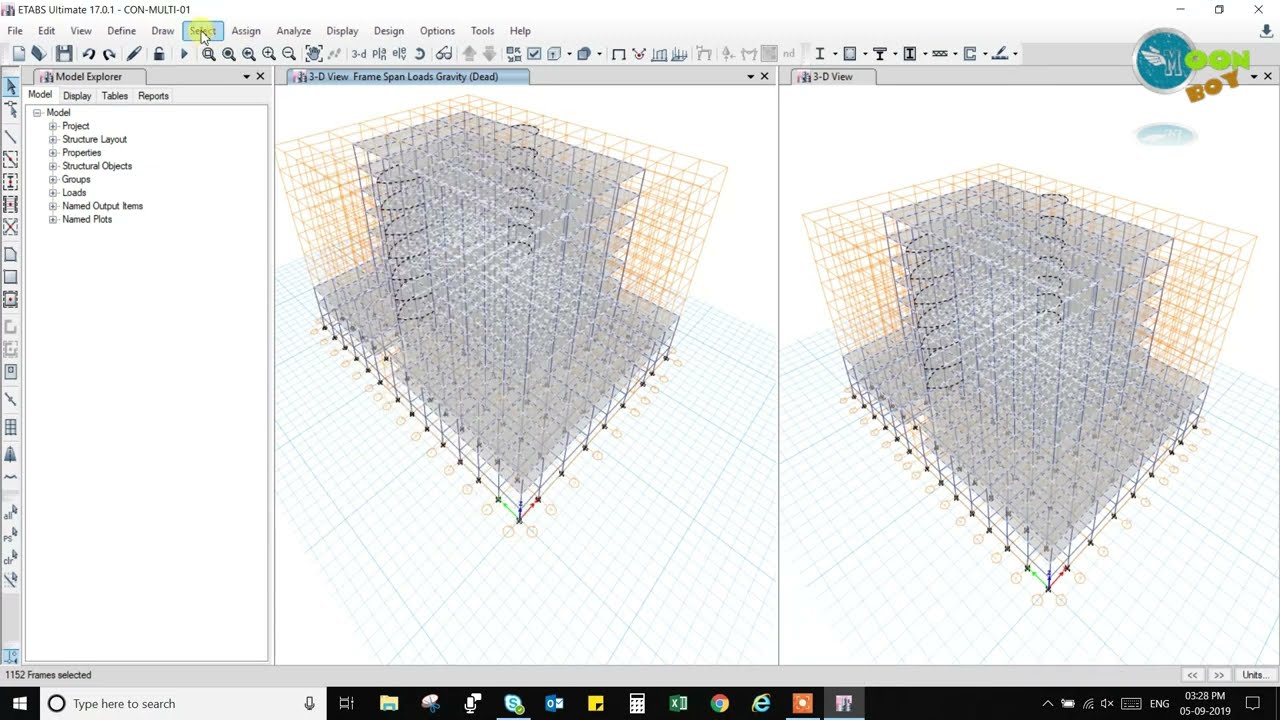Open the Design menu
This screenshot has height=720, width=1280.
coord(389,31)
